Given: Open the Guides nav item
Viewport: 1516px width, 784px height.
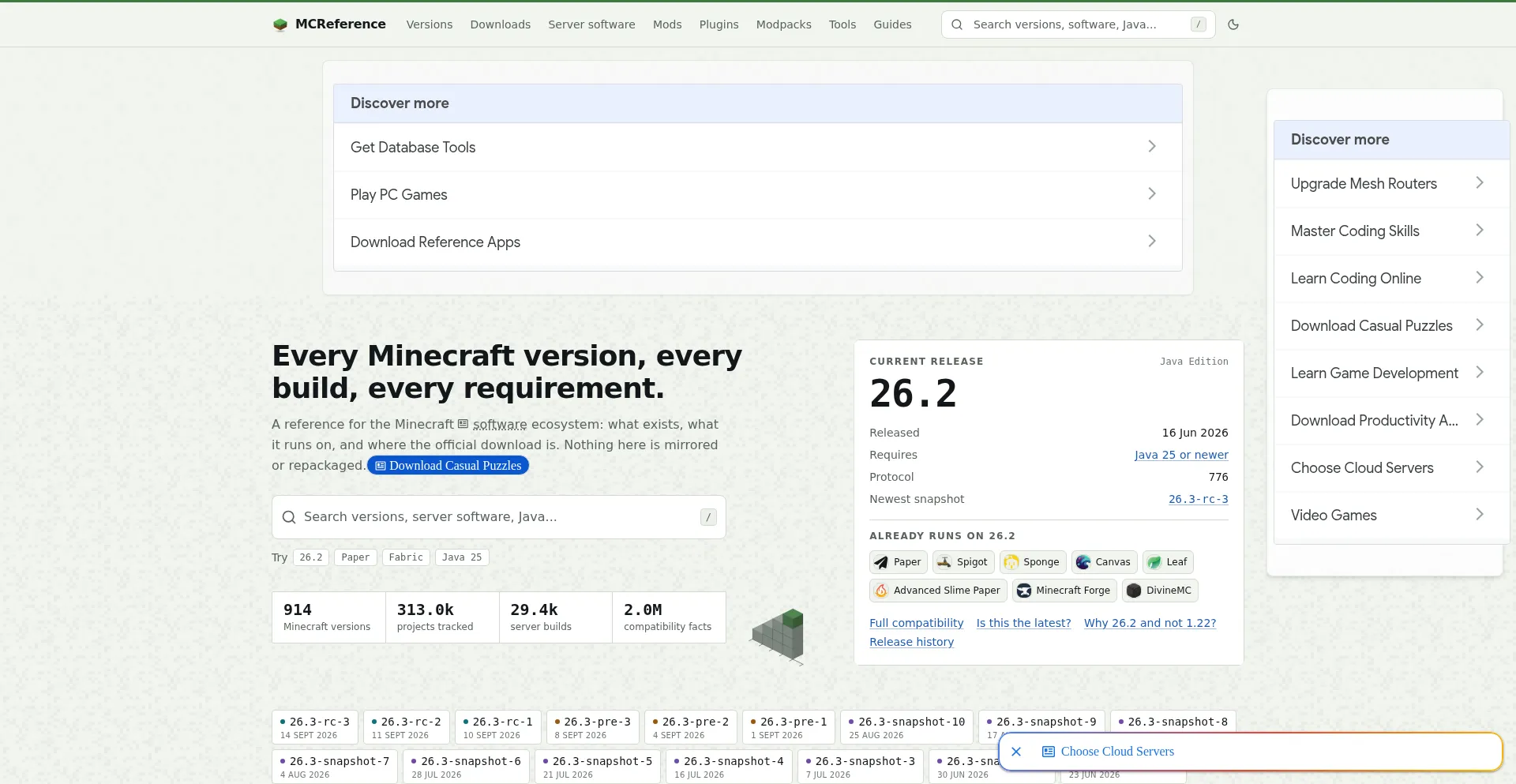Looking at the screenshot, I should click(x=893, y=24).
